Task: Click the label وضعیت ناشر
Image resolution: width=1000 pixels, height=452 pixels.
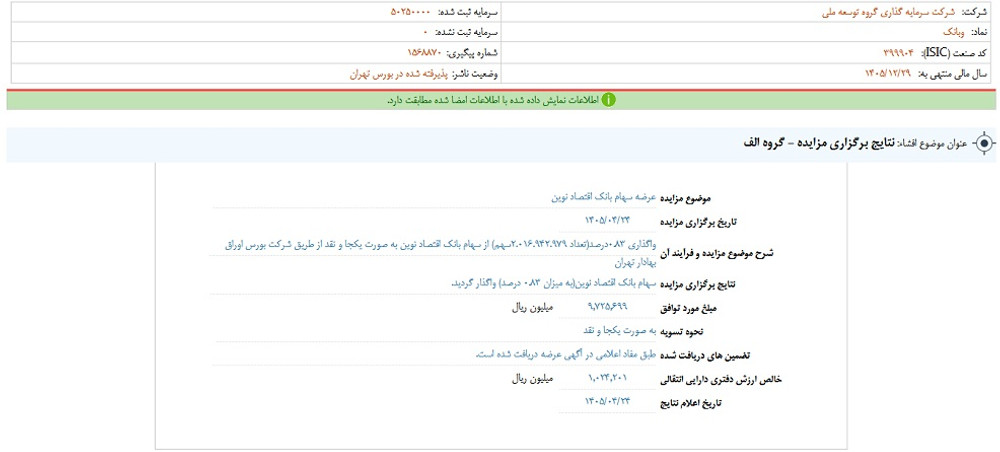Action: (x=475, y=74)
